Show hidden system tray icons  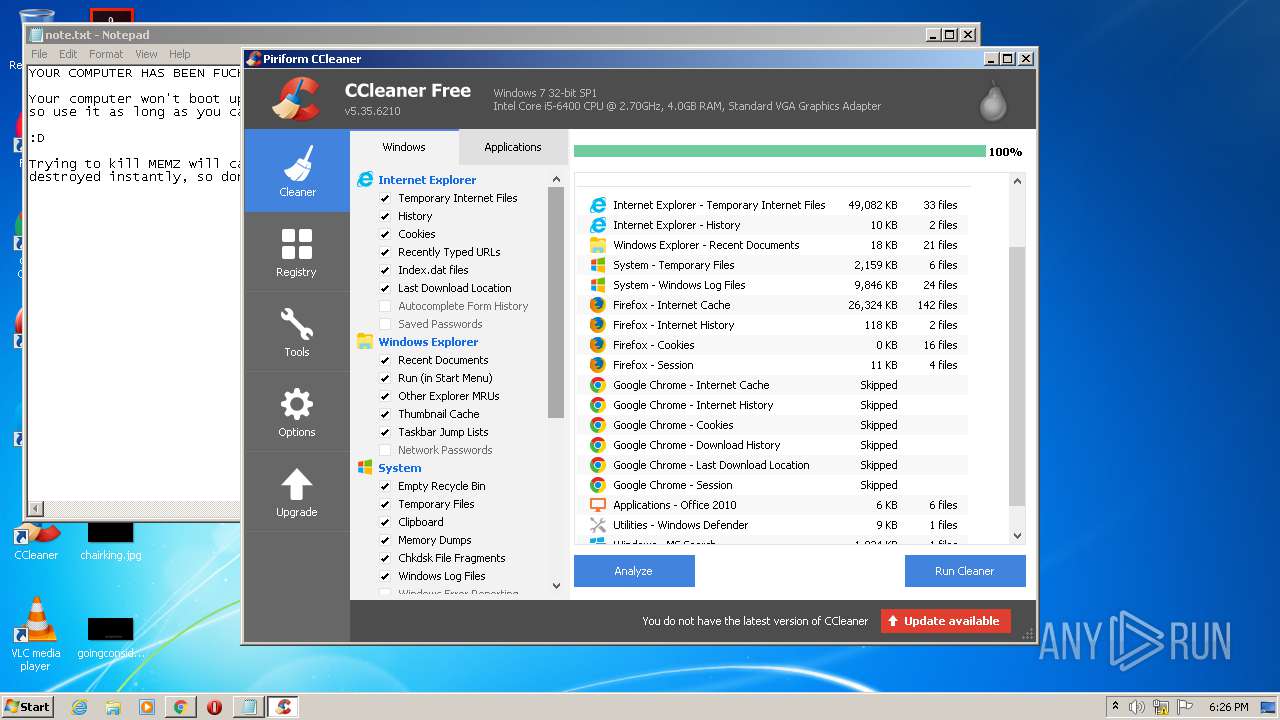point(1115,707)
